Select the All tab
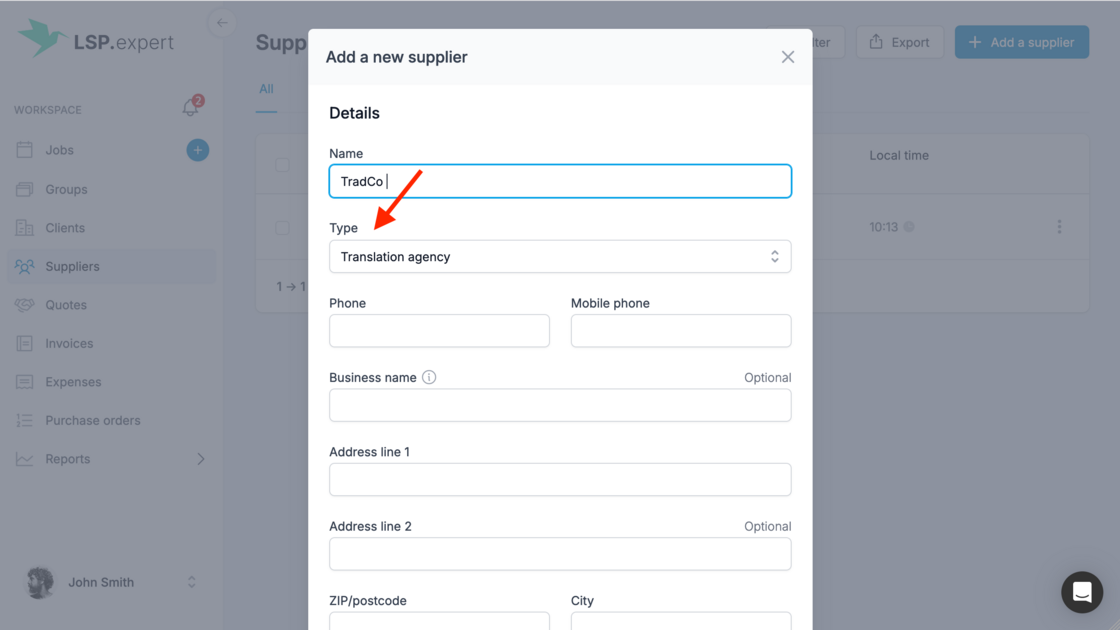This screenshot has height=630, width=1120. pyautogui.click(x=266, y=89)
